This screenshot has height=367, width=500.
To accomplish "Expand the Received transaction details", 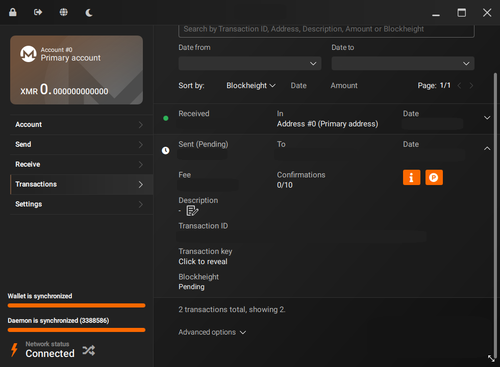I will pos(487,118).
